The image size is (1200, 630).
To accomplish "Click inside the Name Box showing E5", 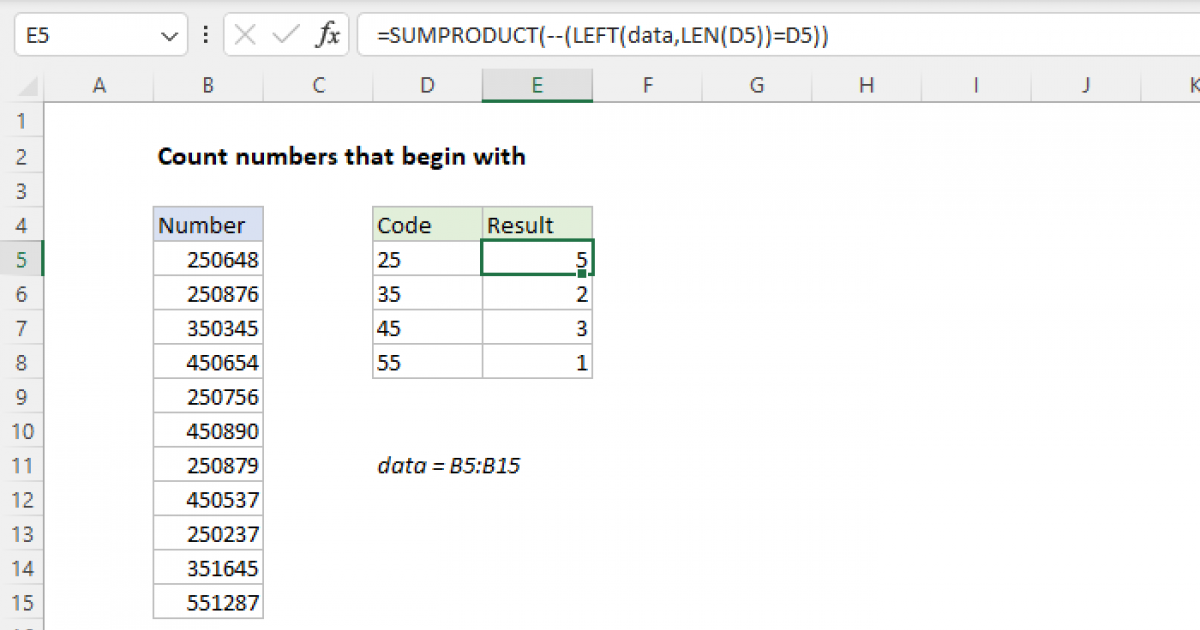I will pos(85,36).
